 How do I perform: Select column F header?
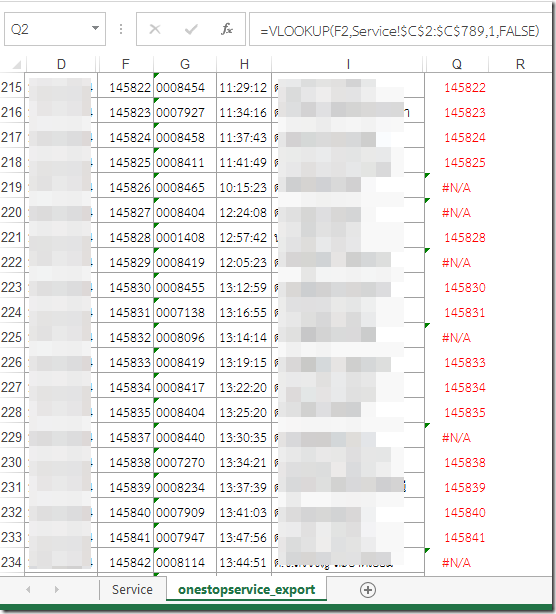click(125, 64)
